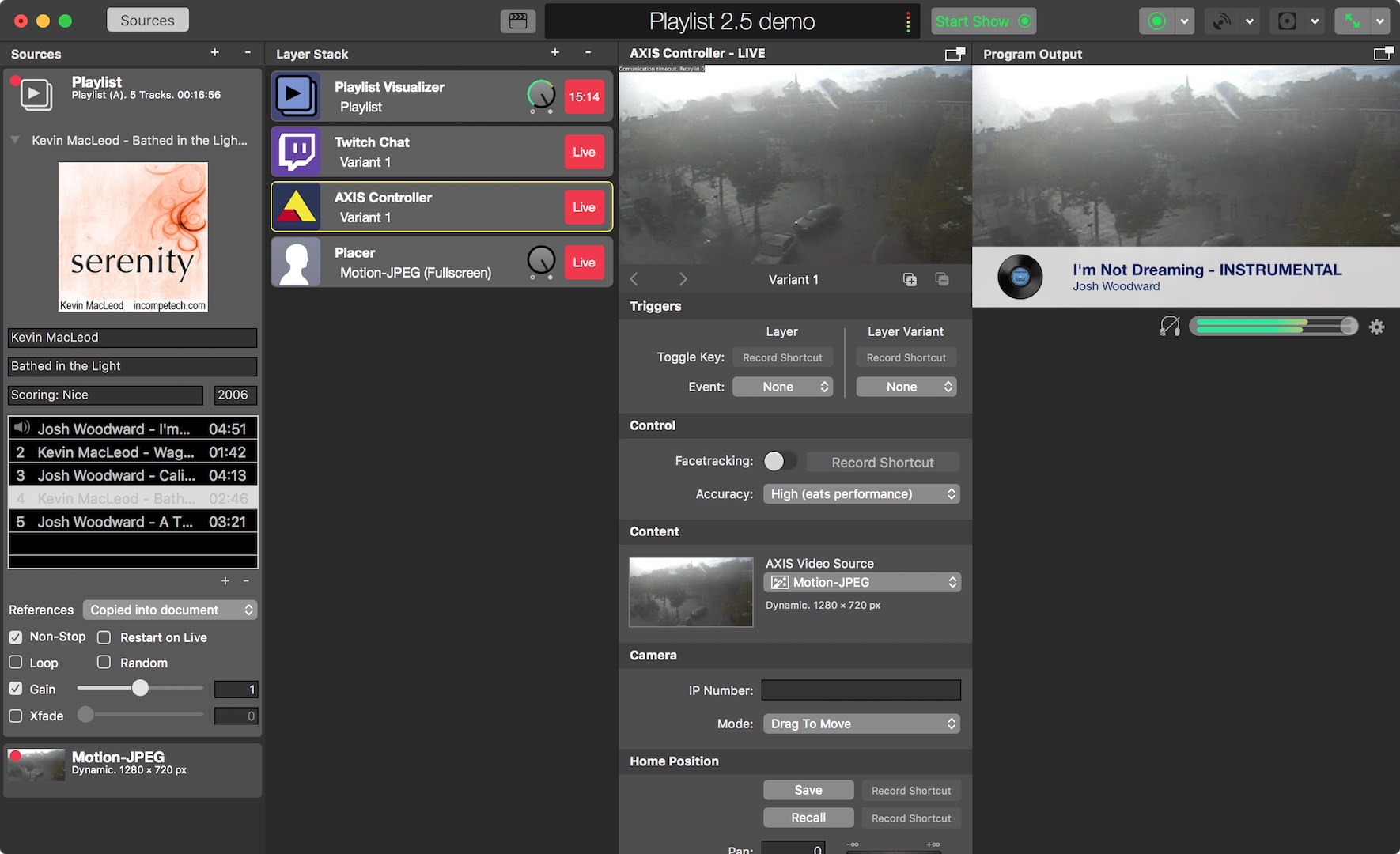Click the record icon in top toolbar
Screen dimensions: 1400x854
1156,21
